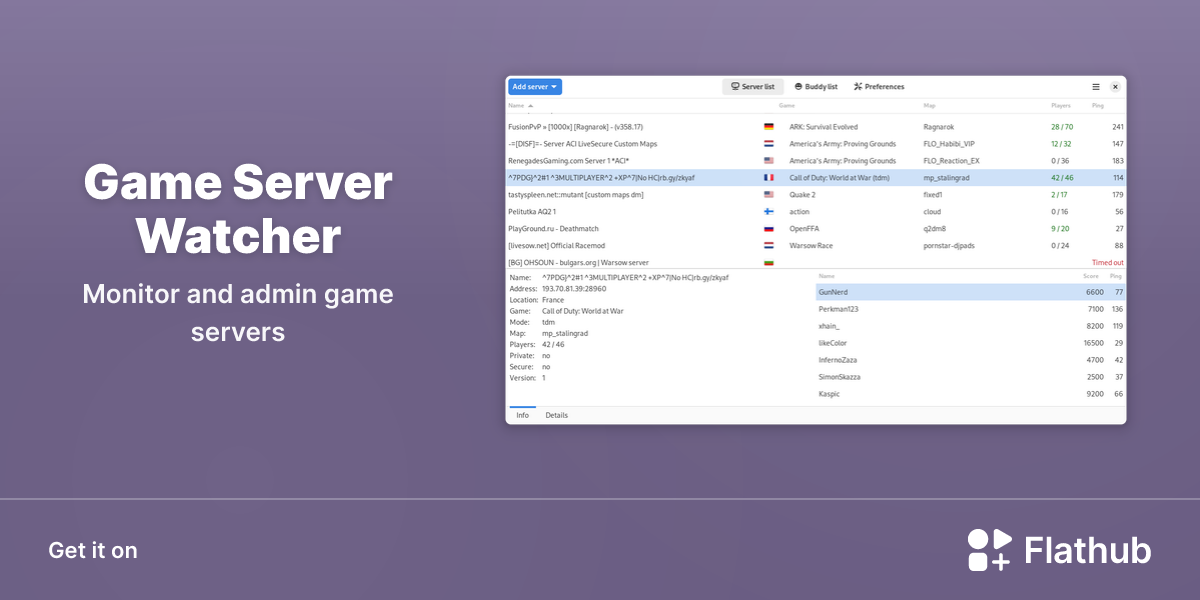Sort servers by Map column header
Image resolution: width=1200 pixels, height=600 pixels.
pyautogui.click(x=929, y=105)
